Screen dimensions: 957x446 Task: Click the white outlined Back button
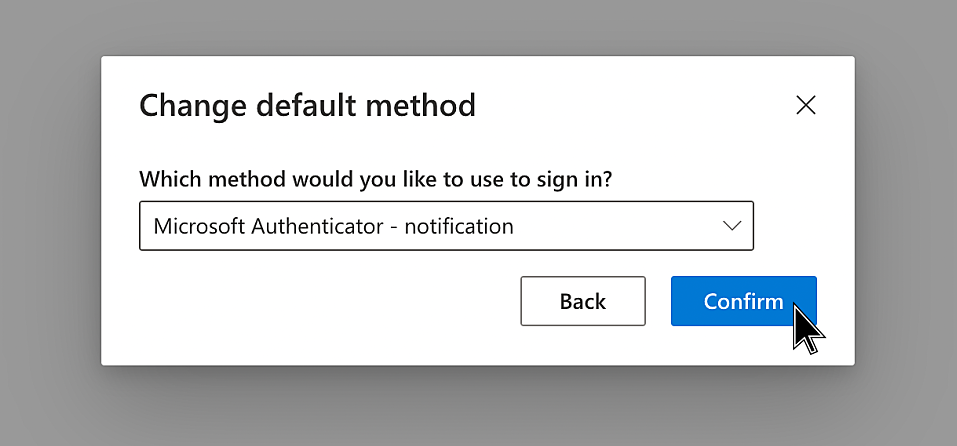[x=582, y=301]
